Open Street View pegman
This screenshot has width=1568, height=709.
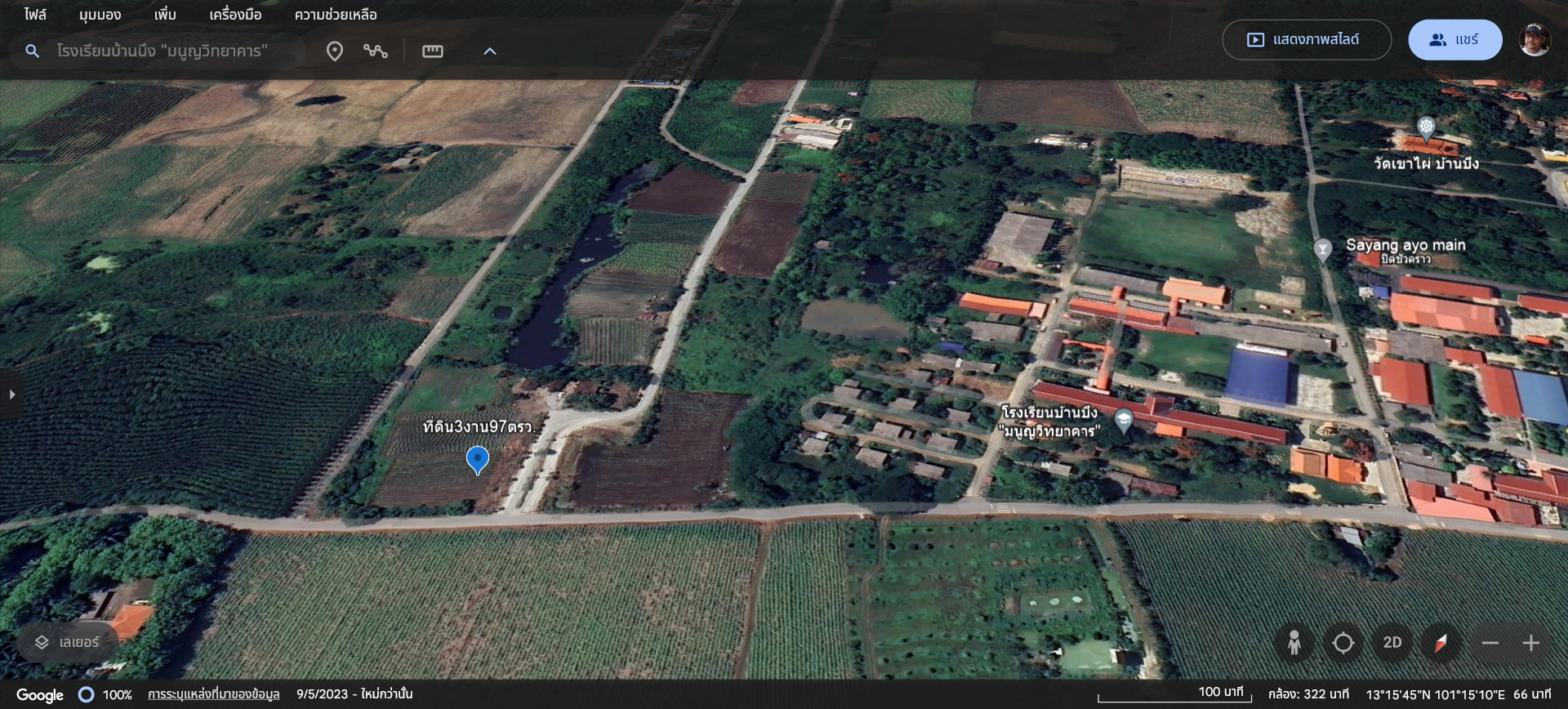1294,643
